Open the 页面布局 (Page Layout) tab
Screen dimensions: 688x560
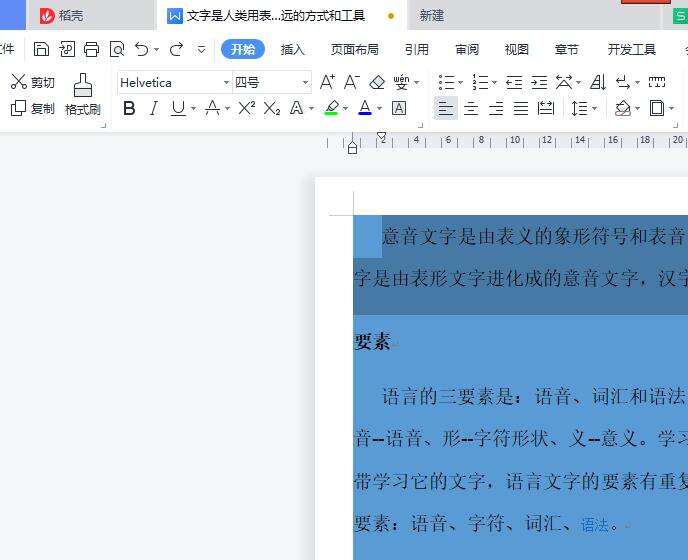tap(354, 49)
